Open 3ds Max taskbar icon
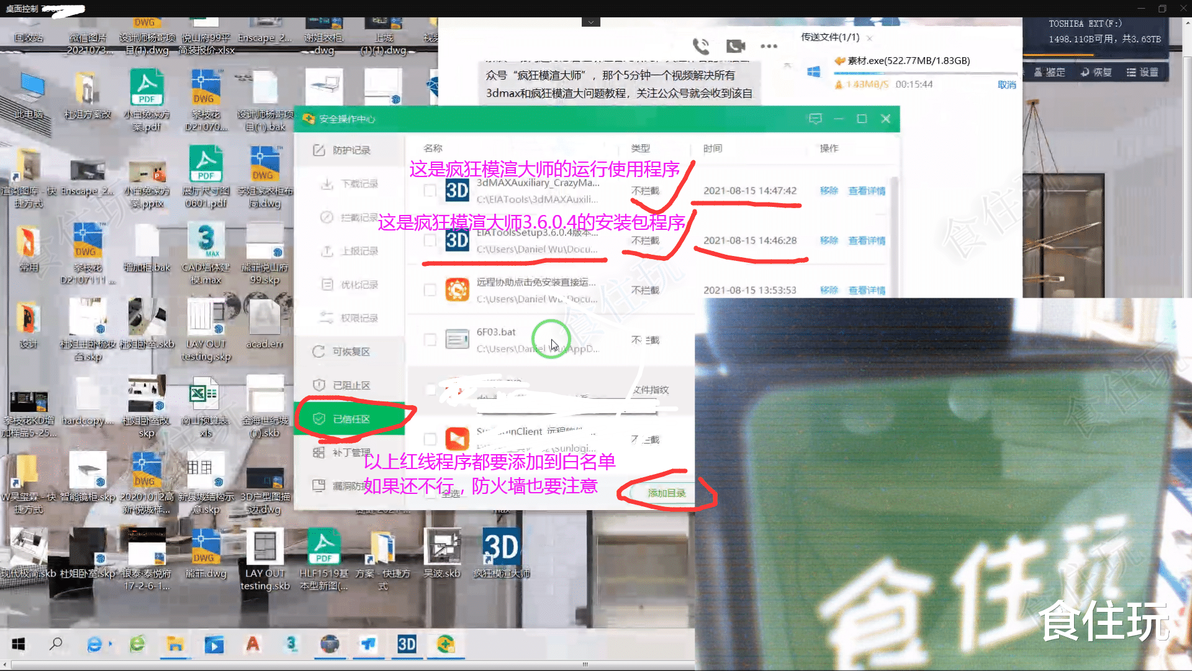This screenshot has width=1192, height=671. coord(291,644)
